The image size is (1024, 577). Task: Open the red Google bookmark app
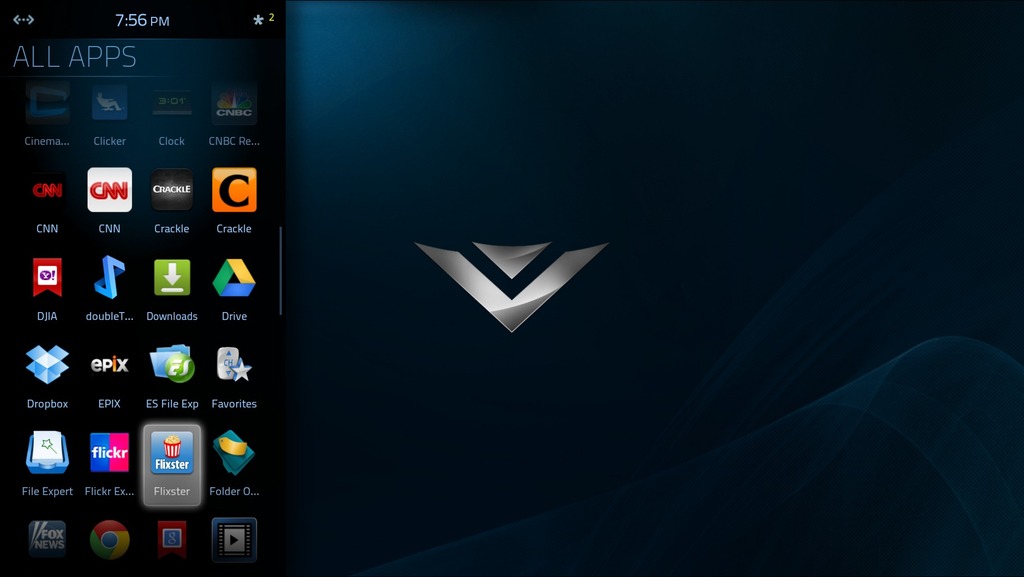(x=172, y=539)
